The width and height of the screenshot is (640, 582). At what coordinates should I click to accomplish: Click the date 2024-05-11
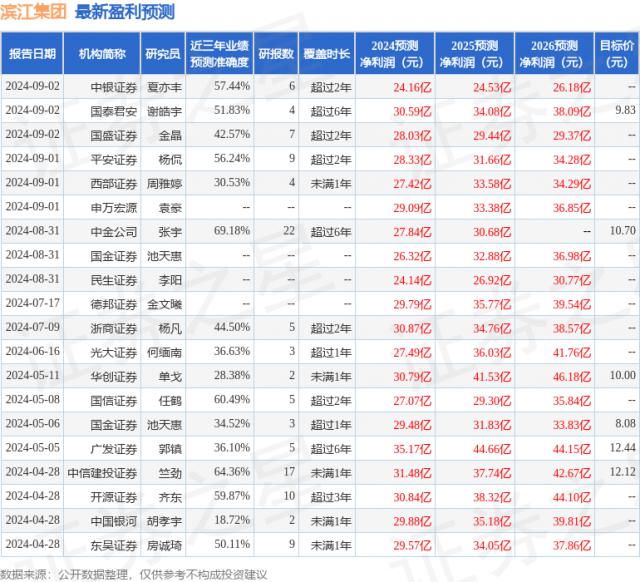tap(33, 375)
